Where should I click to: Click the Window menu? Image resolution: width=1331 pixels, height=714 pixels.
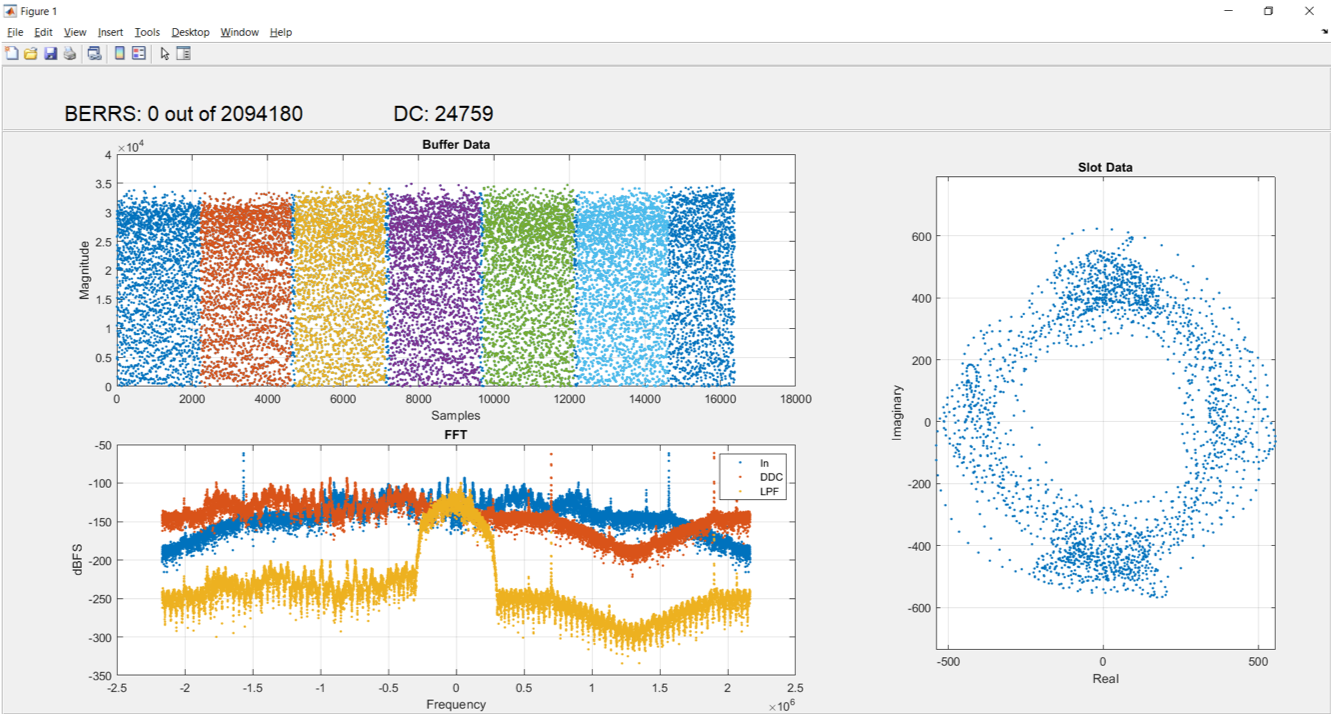(239, 32)
